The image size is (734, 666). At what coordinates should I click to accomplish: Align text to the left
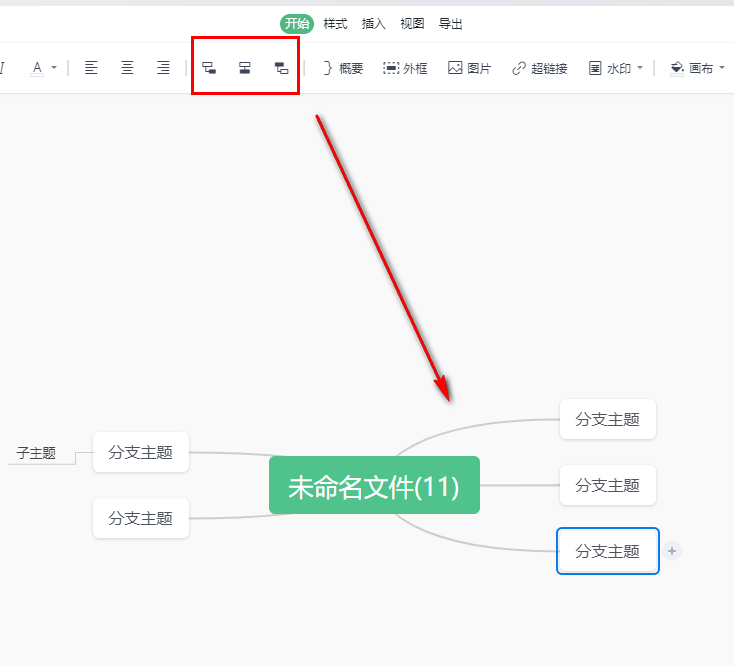pyautogui.click(x=91, y=68)
